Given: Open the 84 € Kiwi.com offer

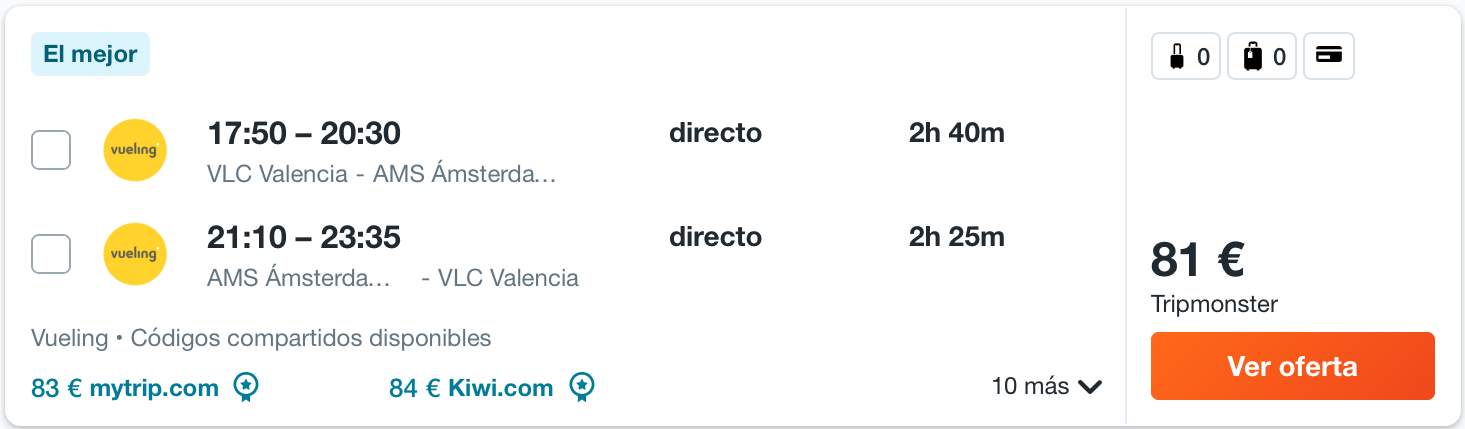Looking at the screenshot, I should (x=471, y=388).
